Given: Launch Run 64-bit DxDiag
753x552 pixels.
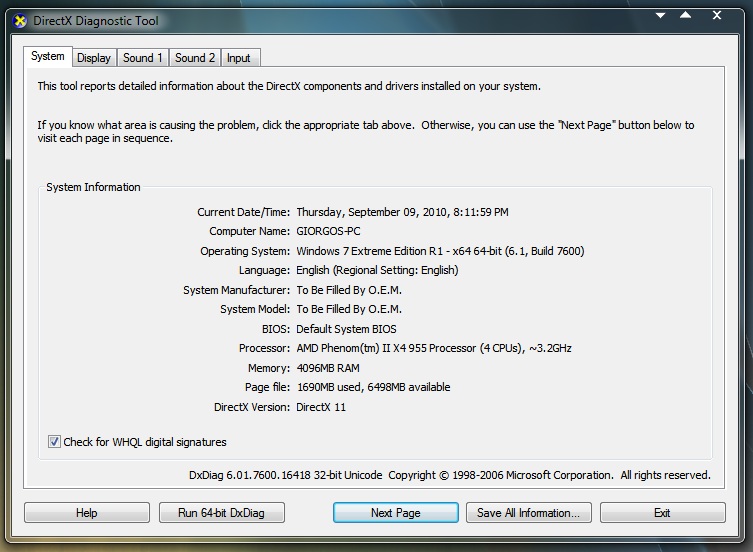Looking at the screenshot, I should click(221, 513).
